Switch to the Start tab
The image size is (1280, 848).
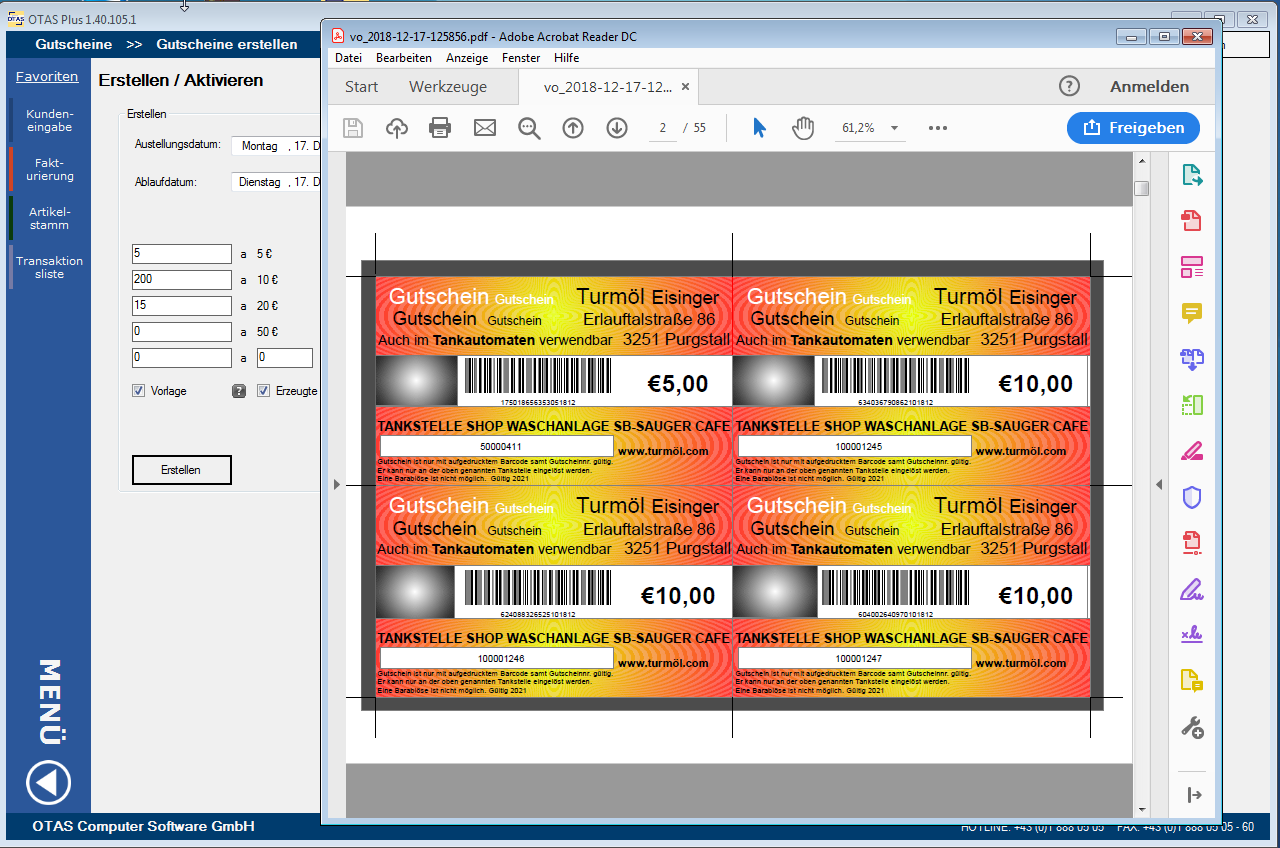coord(361,87)
